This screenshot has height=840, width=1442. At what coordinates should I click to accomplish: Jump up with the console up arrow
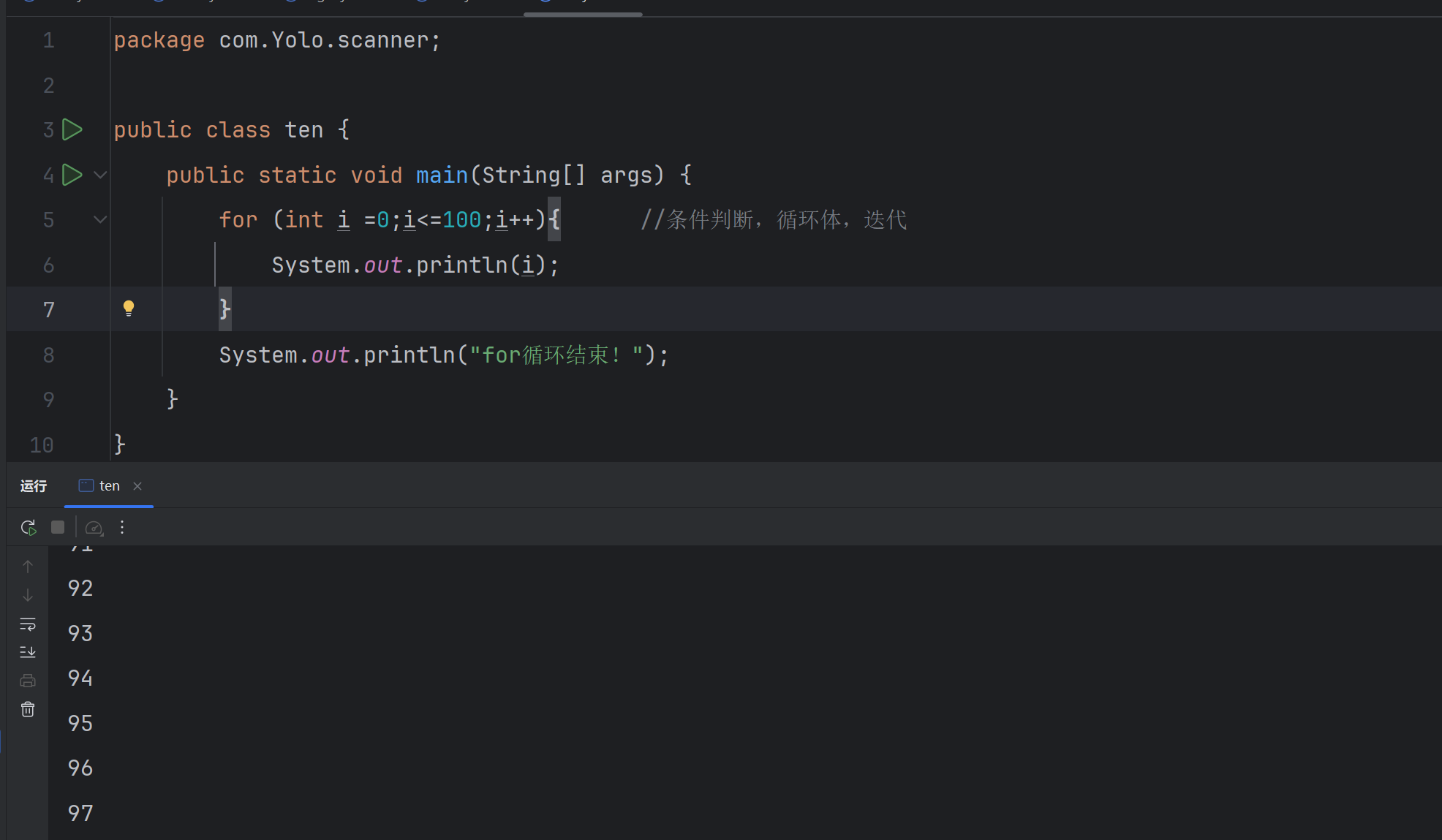(28, 567)
